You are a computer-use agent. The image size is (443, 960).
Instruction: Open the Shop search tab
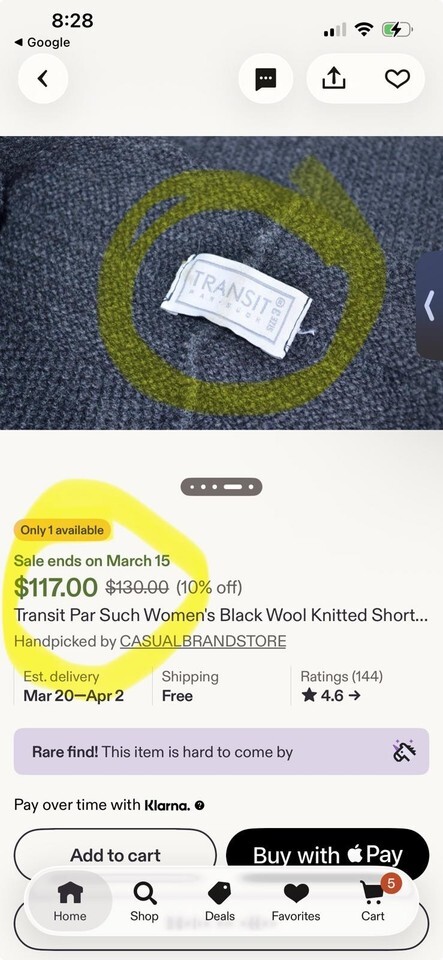pyautogui.click(x=144, y=902)
